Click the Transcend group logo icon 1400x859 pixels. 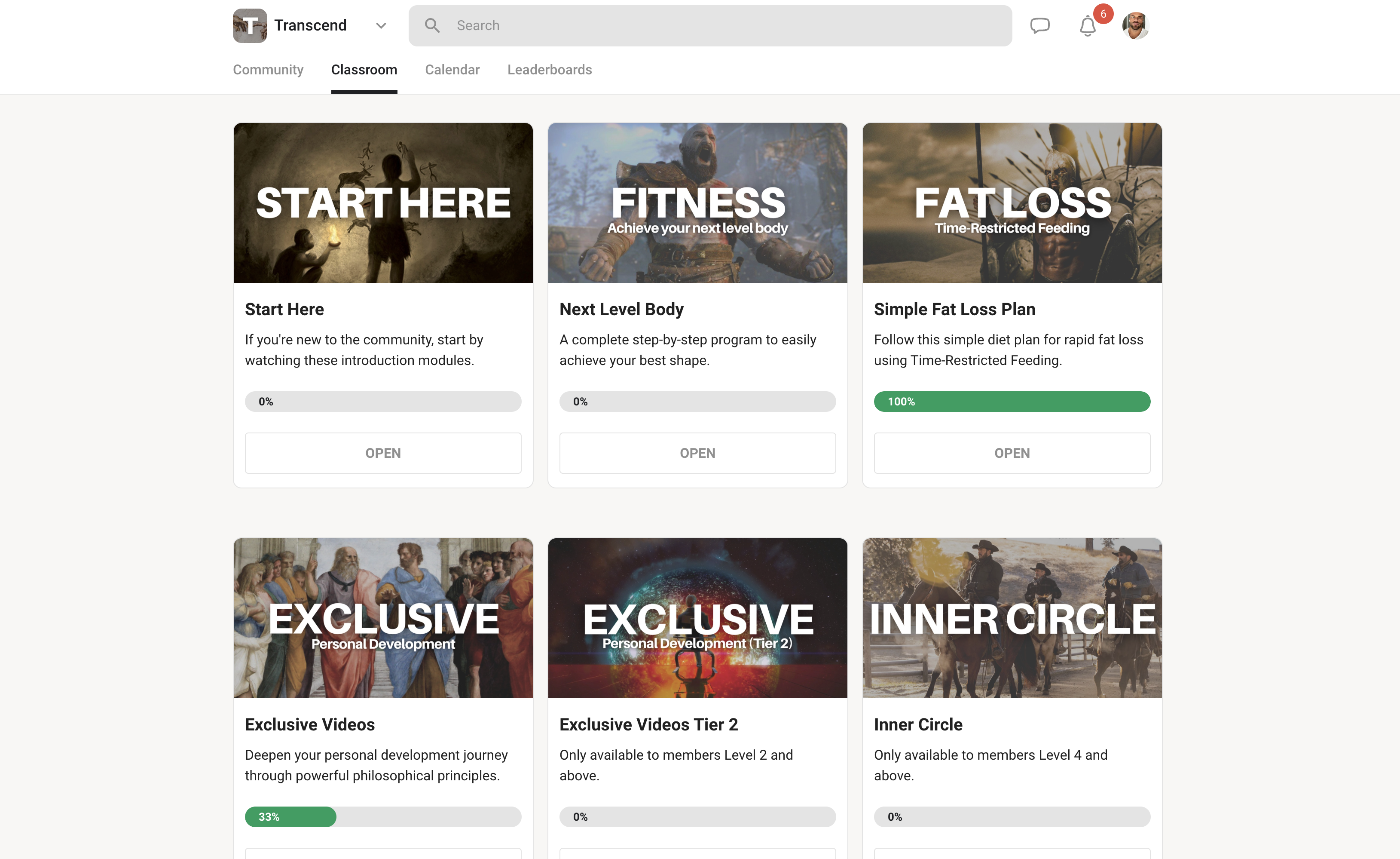point(250,26)
